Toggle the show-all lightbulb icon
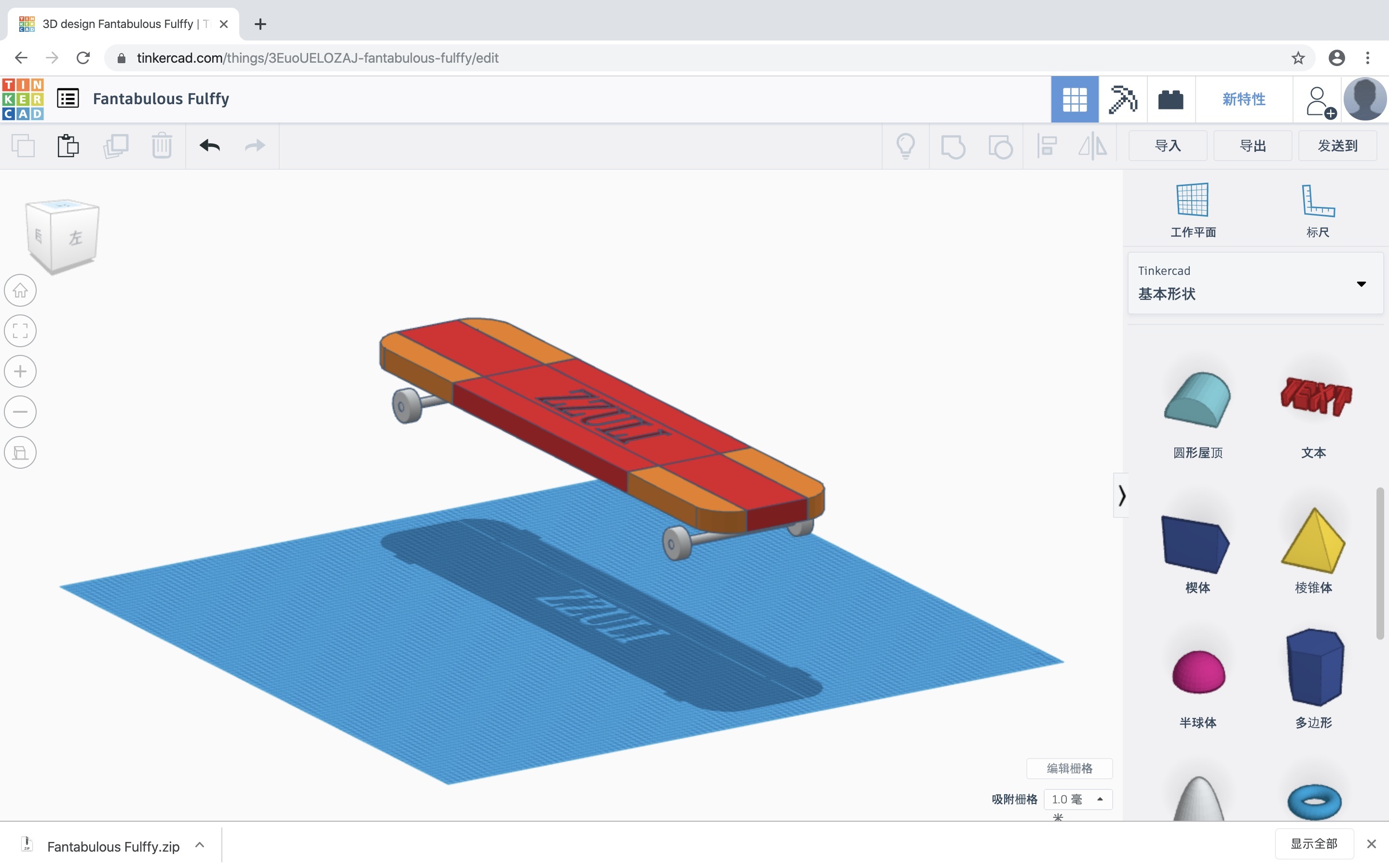Viewport: 1389px width, 868px height. pos(905,146)
